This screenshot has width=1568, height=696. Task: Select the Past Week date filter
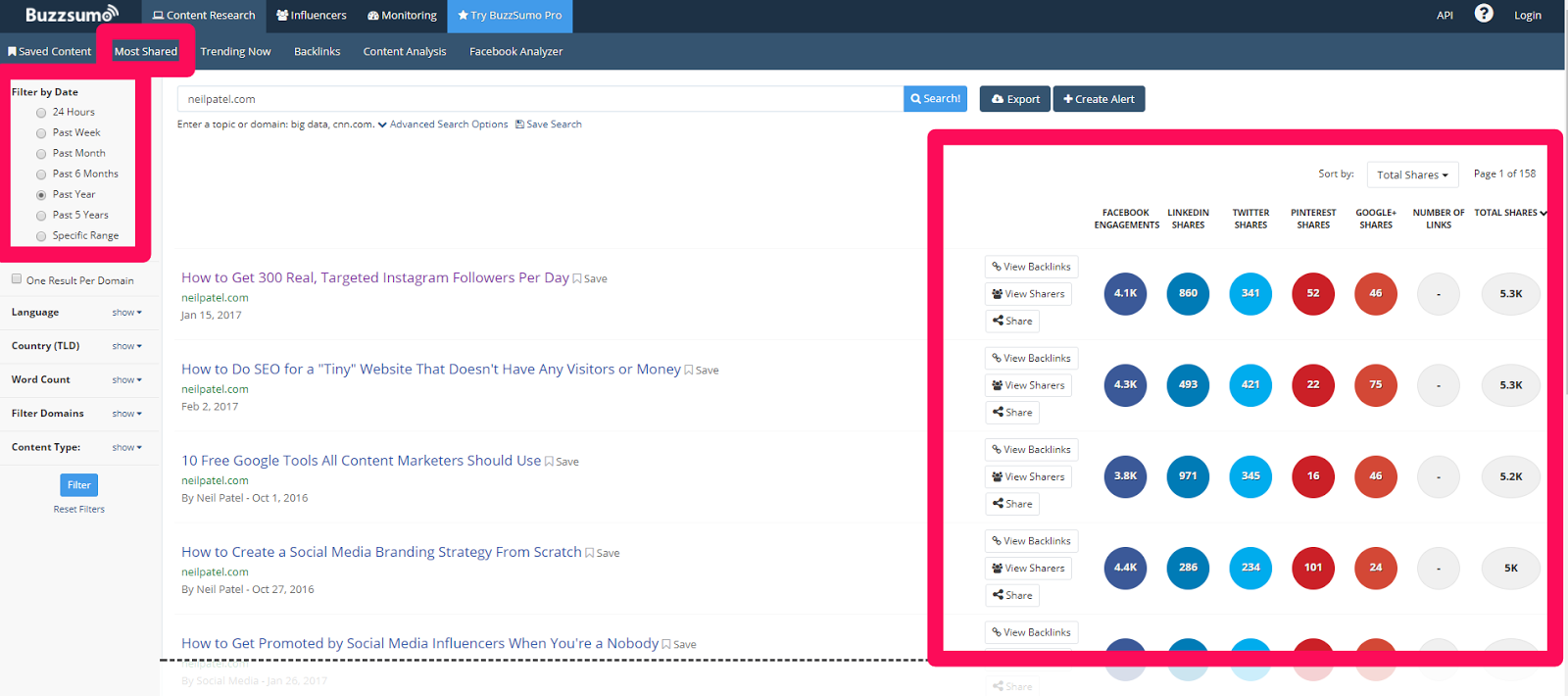click(x=41, y=133)
